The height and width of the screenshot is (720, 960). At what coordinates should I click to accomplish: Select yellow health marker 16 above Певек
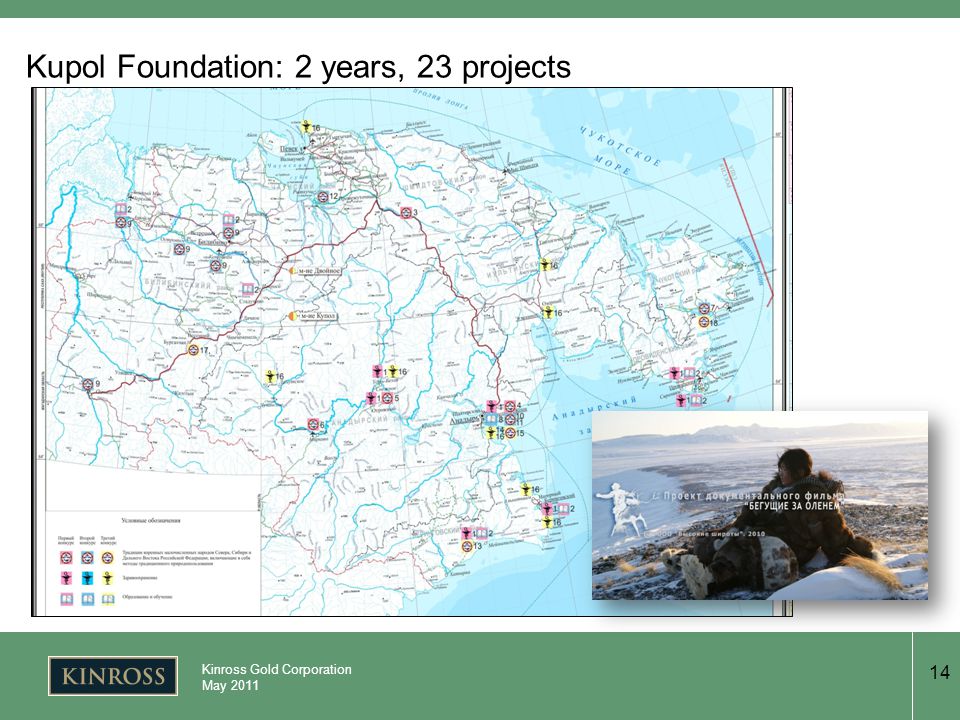coord(306,127)
